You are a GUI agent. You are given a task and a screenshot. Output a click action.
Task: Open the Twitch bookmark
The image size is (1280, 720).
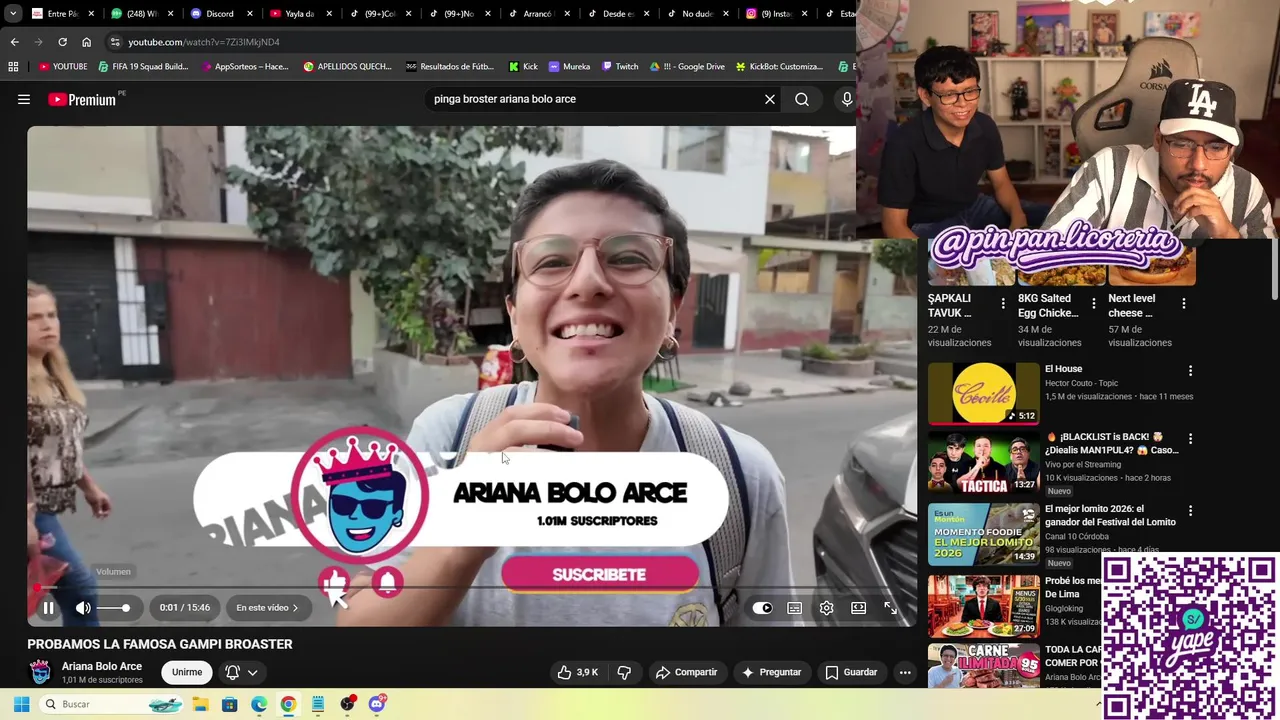point(620,66)
